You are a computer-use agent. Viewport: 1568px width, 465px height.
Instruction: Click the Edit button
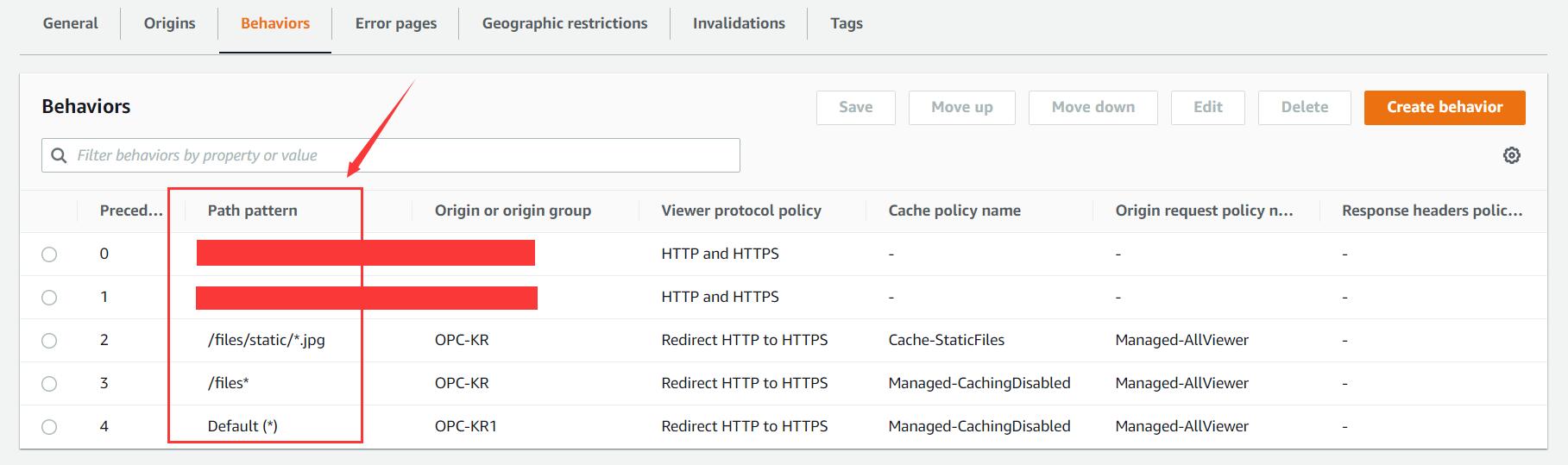coord(1207,107)
